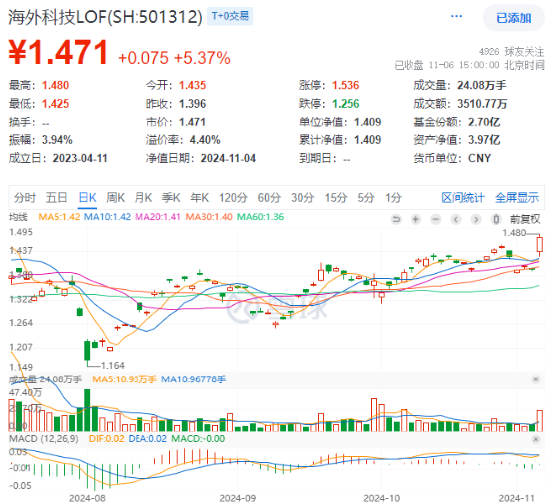This screenshot has width=550, height=504.
Task: Close the 成交量 volume indicator panel
Action: click(536, 379)
